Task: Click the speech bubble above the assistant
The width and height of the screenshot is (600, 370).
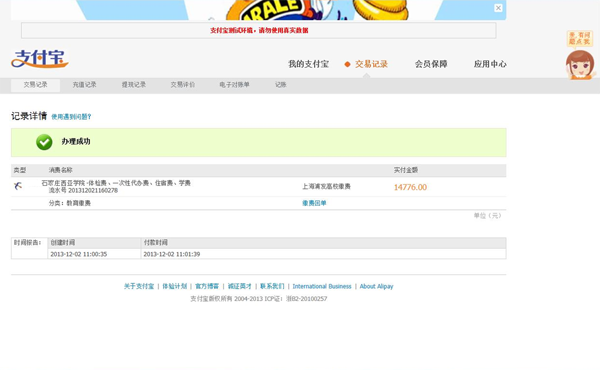Action: [x=580, y=39]
